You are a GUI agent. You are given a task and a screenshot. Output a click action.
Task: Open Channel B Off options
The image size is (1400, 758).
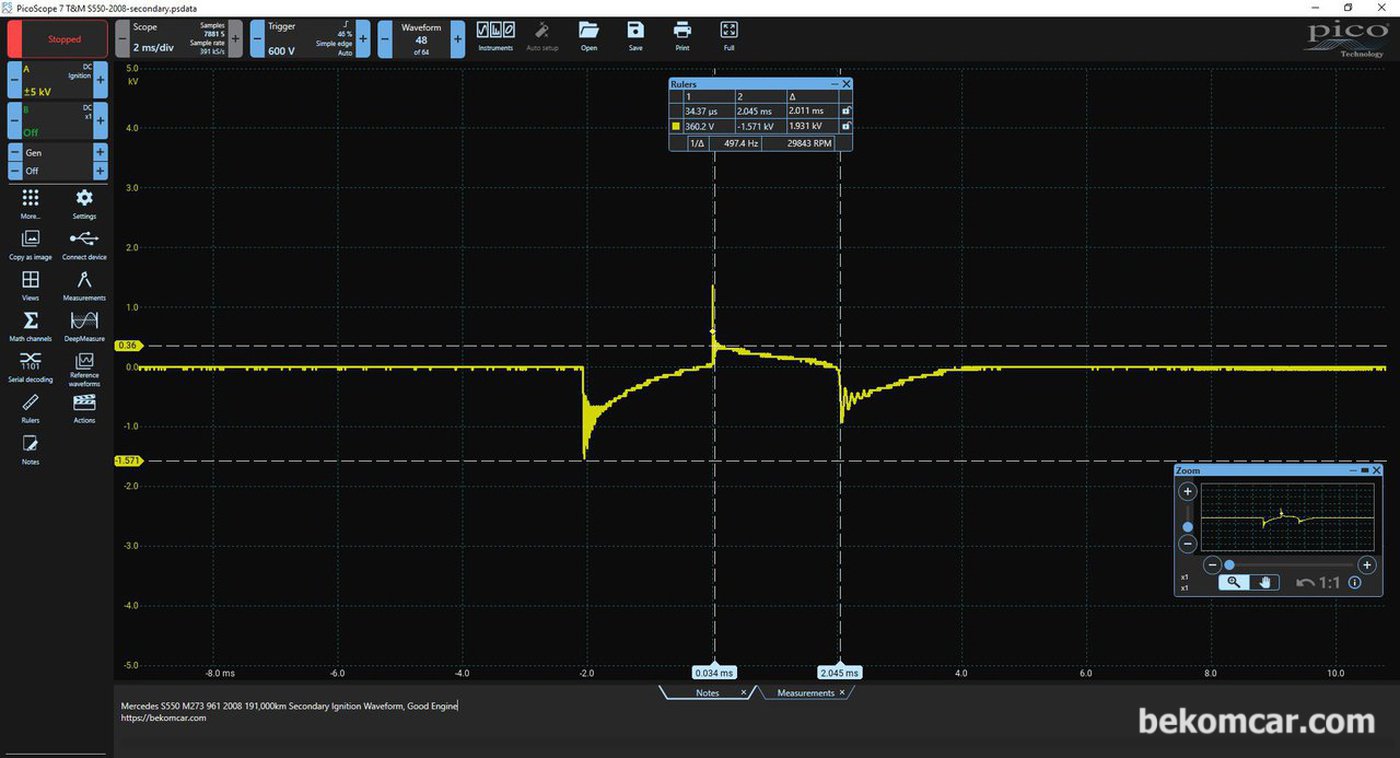pyautogui.click(x=57, y=119)
